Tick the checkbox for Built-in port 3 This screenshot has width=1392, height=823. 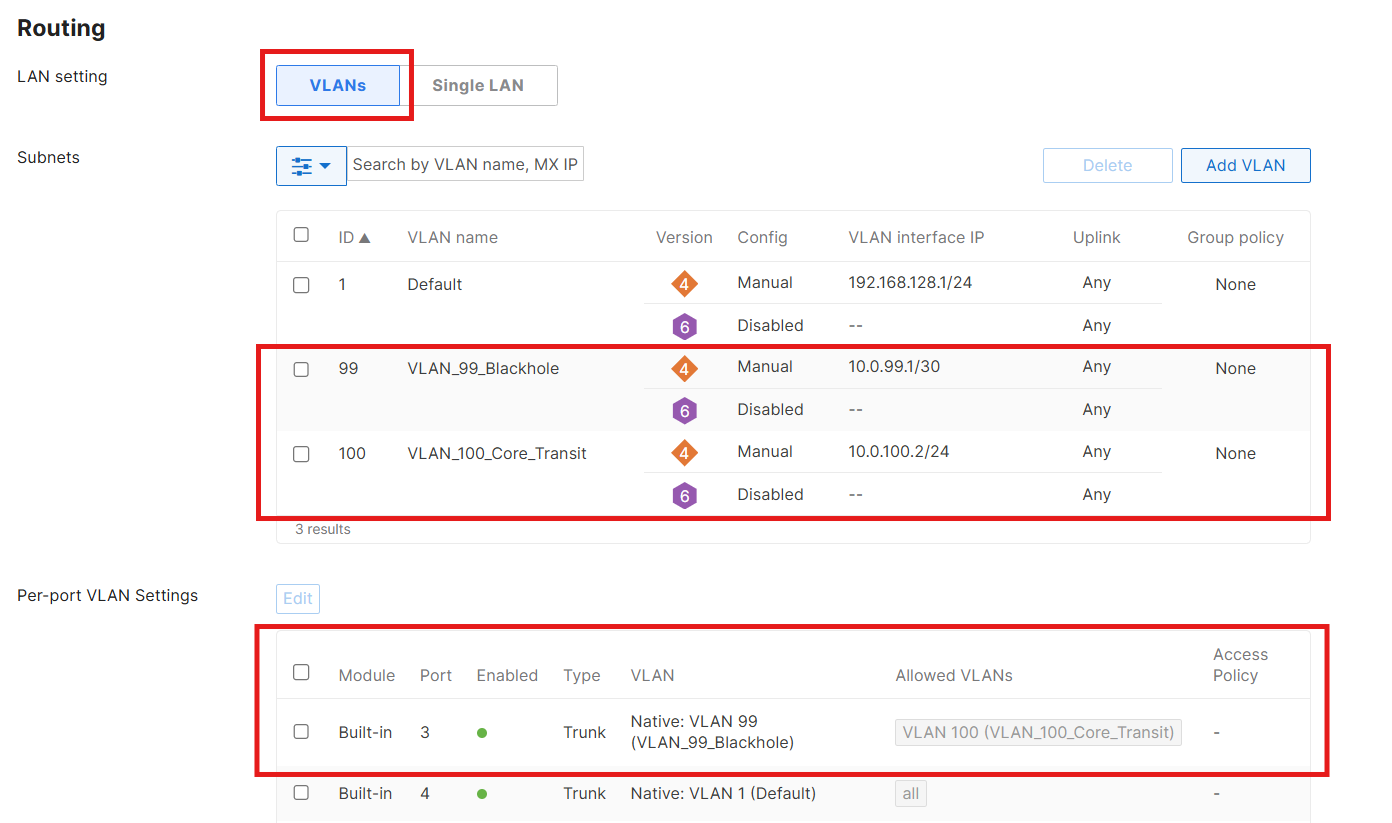tap(301, 732)
